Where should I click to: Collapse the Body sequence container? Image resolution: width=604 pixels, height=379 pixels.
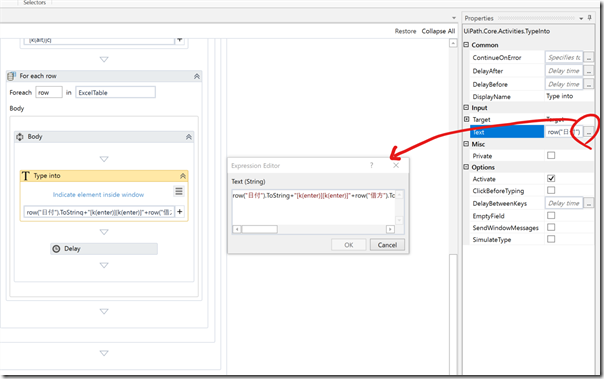click(x=189, y=137)
